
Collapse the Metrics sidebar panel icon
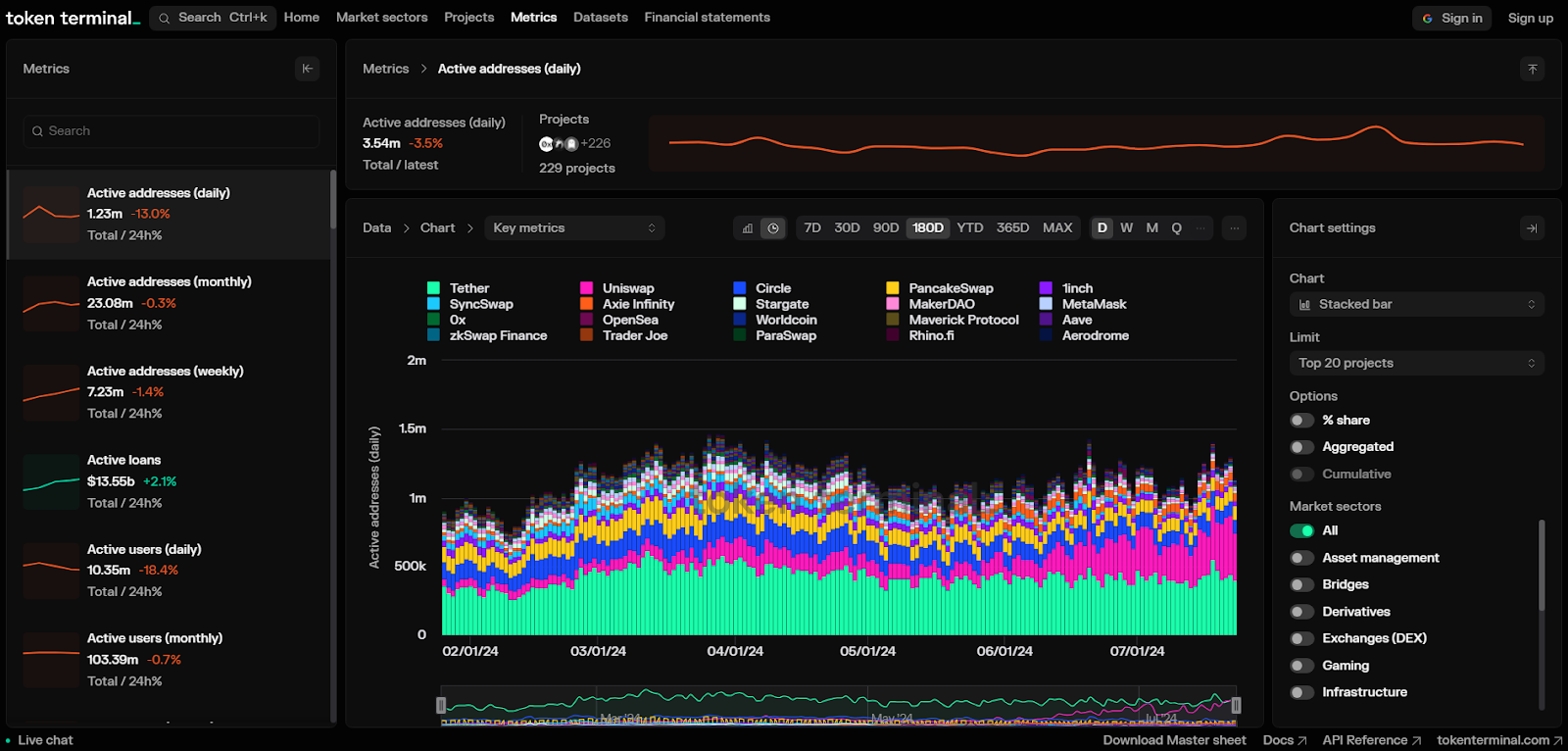(x=307, y=69)
